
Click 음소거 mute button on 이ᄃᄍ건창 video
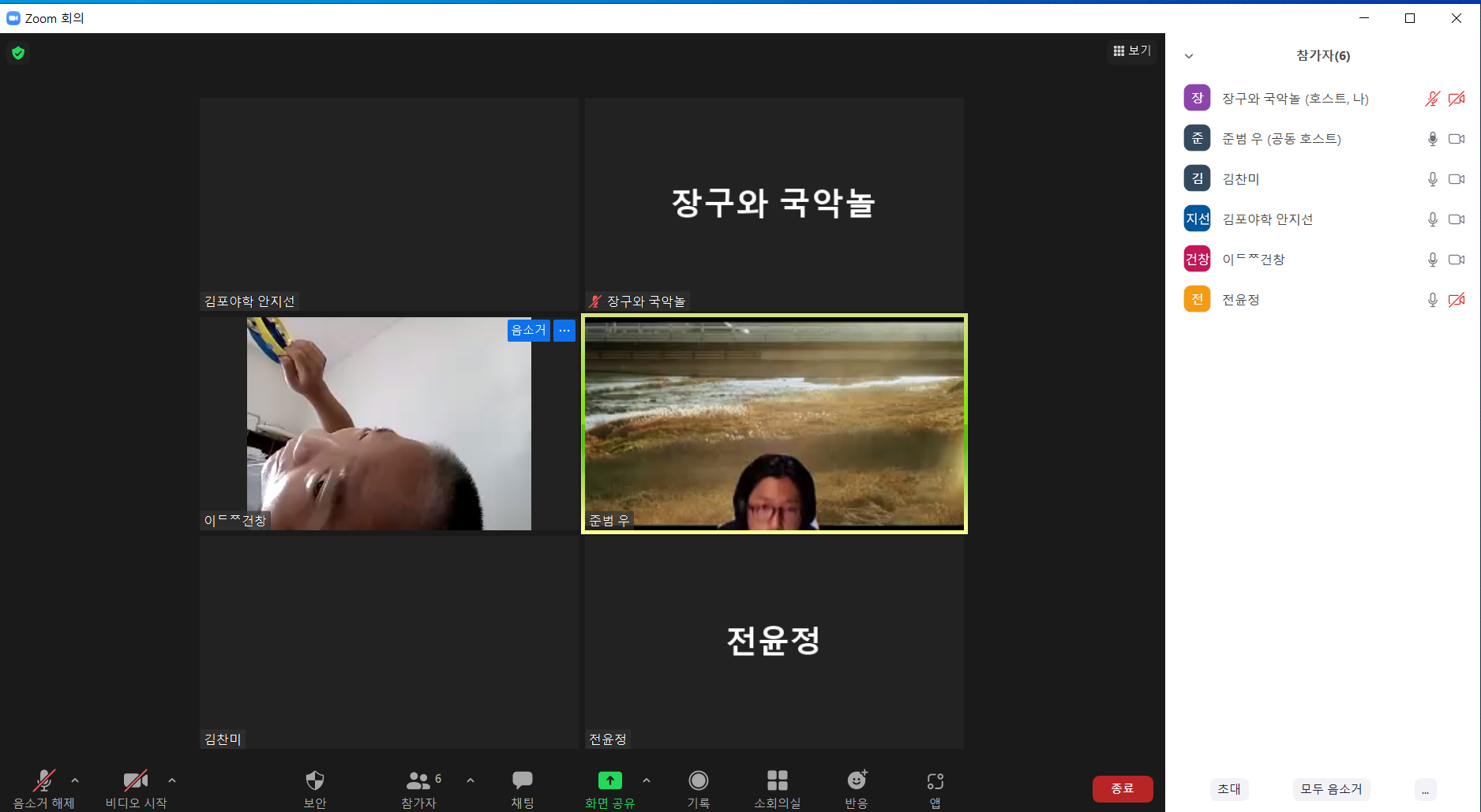click(x=528, y=330)
